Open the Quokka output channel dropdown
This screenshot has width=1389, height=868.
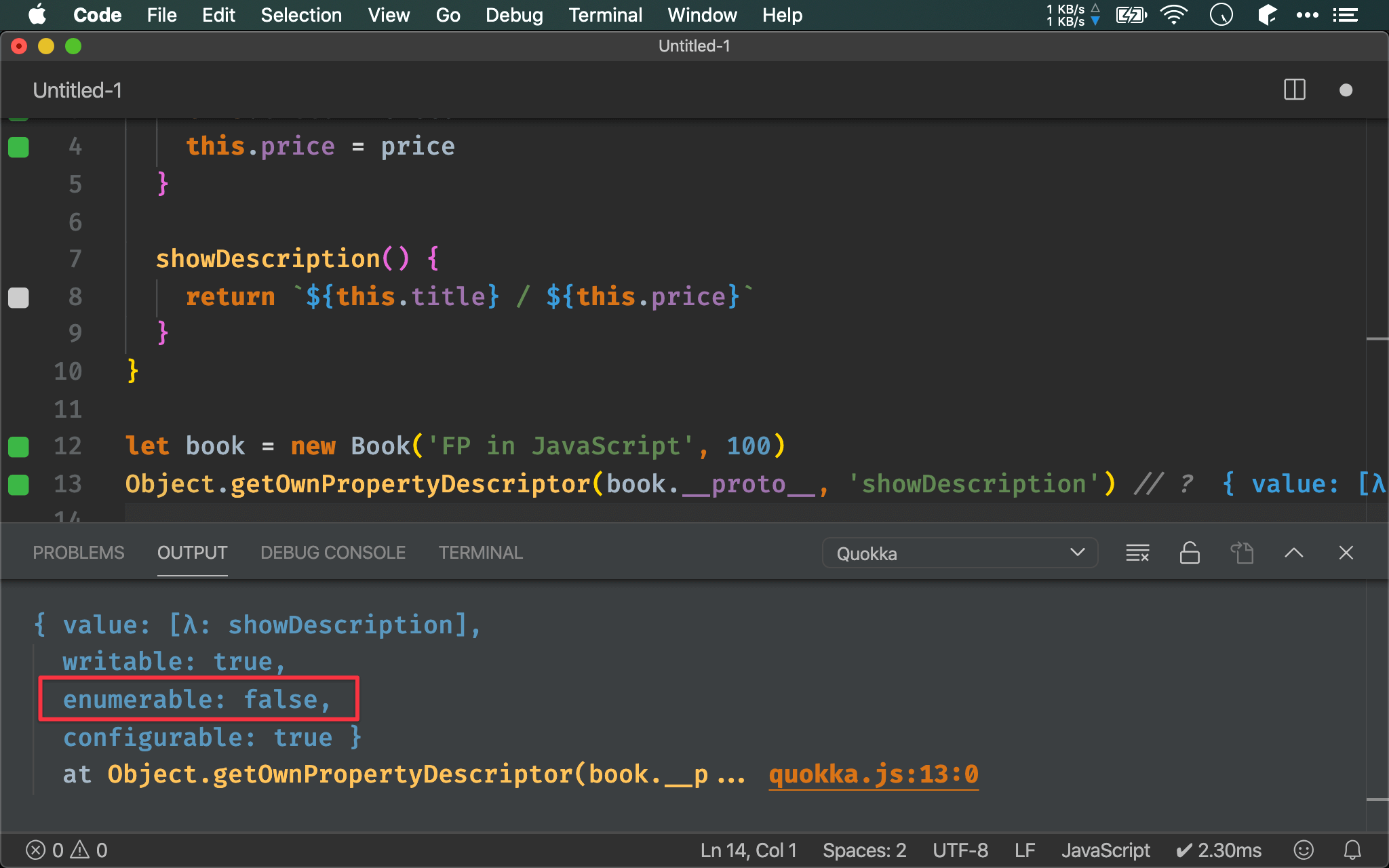click(x=959, y=553)
